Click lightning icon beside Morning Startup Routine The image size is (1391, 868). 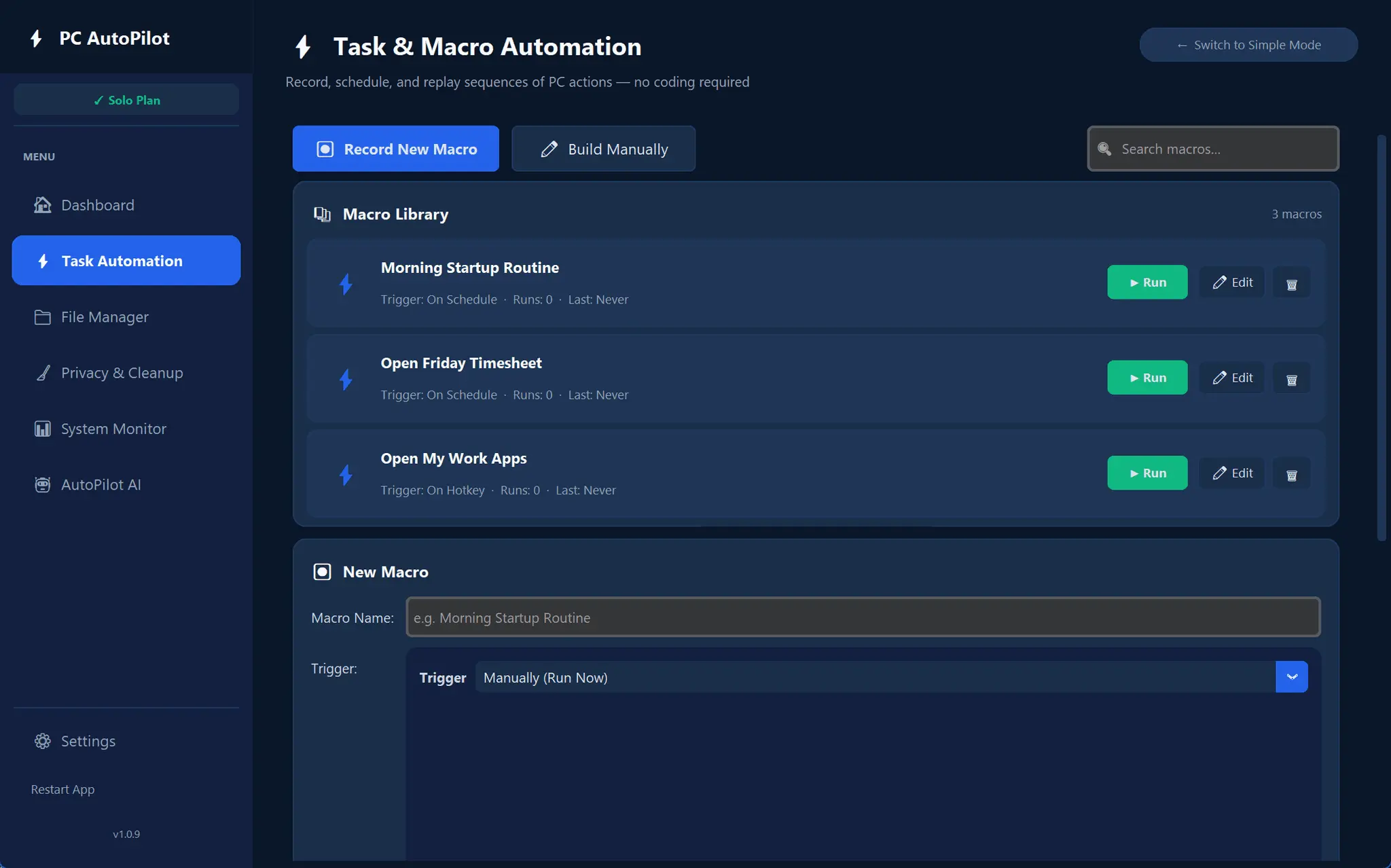346,283
